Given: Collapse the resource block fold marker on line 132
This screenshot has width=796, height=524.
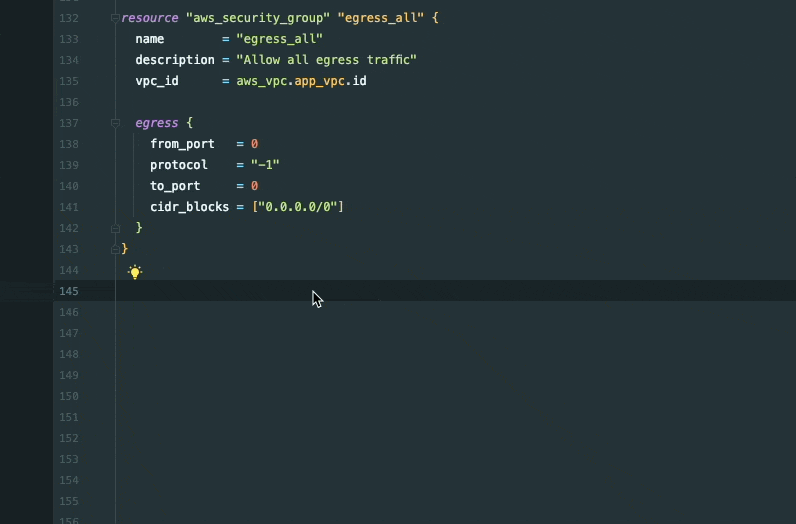Looking at the screenshot, I should (x=115, y=18).
